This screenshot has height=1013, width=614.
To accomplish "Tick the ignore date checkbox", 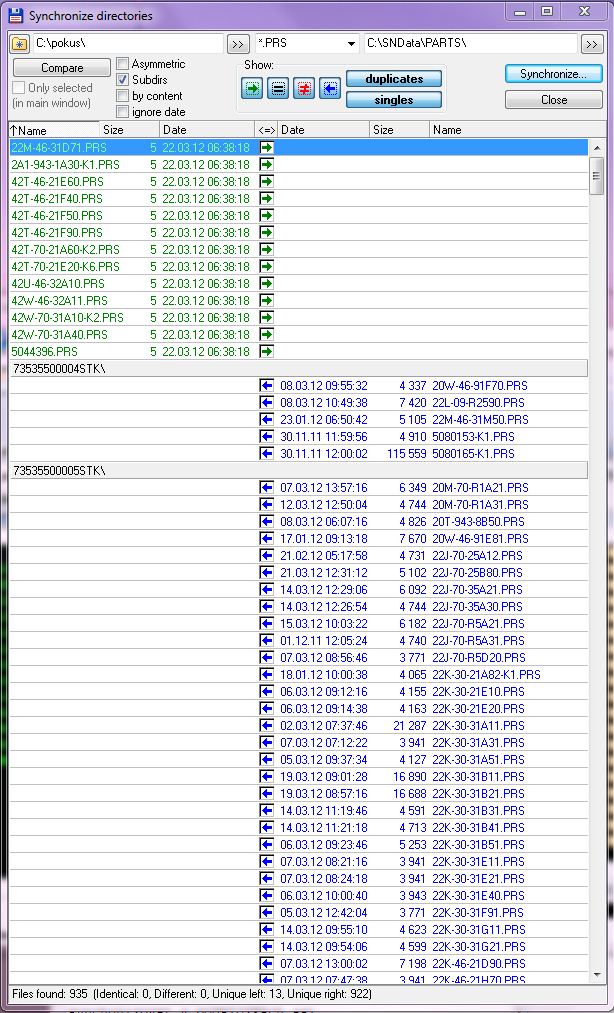I will (x=123, y=112).
